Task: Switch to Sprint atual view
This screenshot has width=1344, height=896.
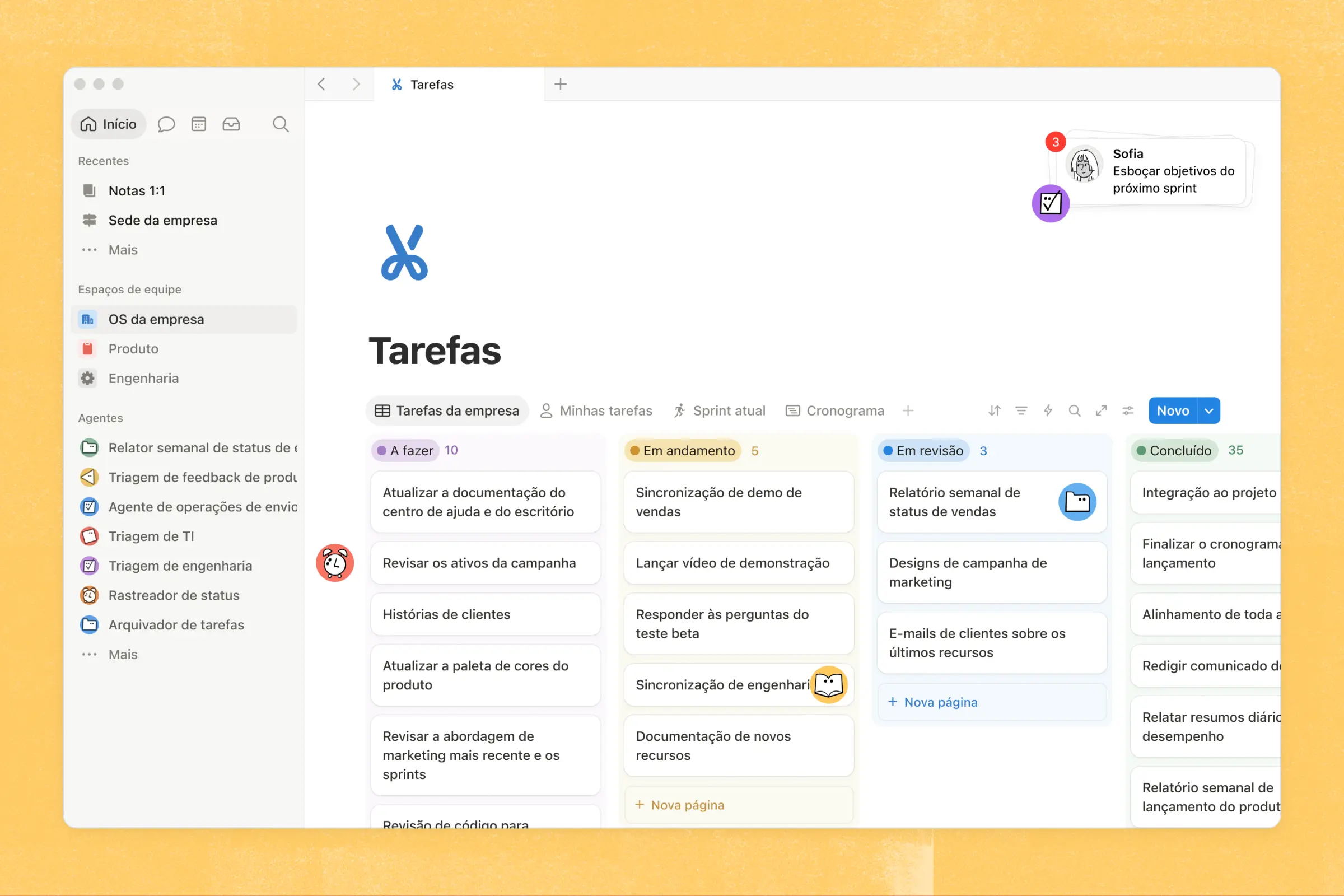Action: pyautogui.click(x=719, y=411)
